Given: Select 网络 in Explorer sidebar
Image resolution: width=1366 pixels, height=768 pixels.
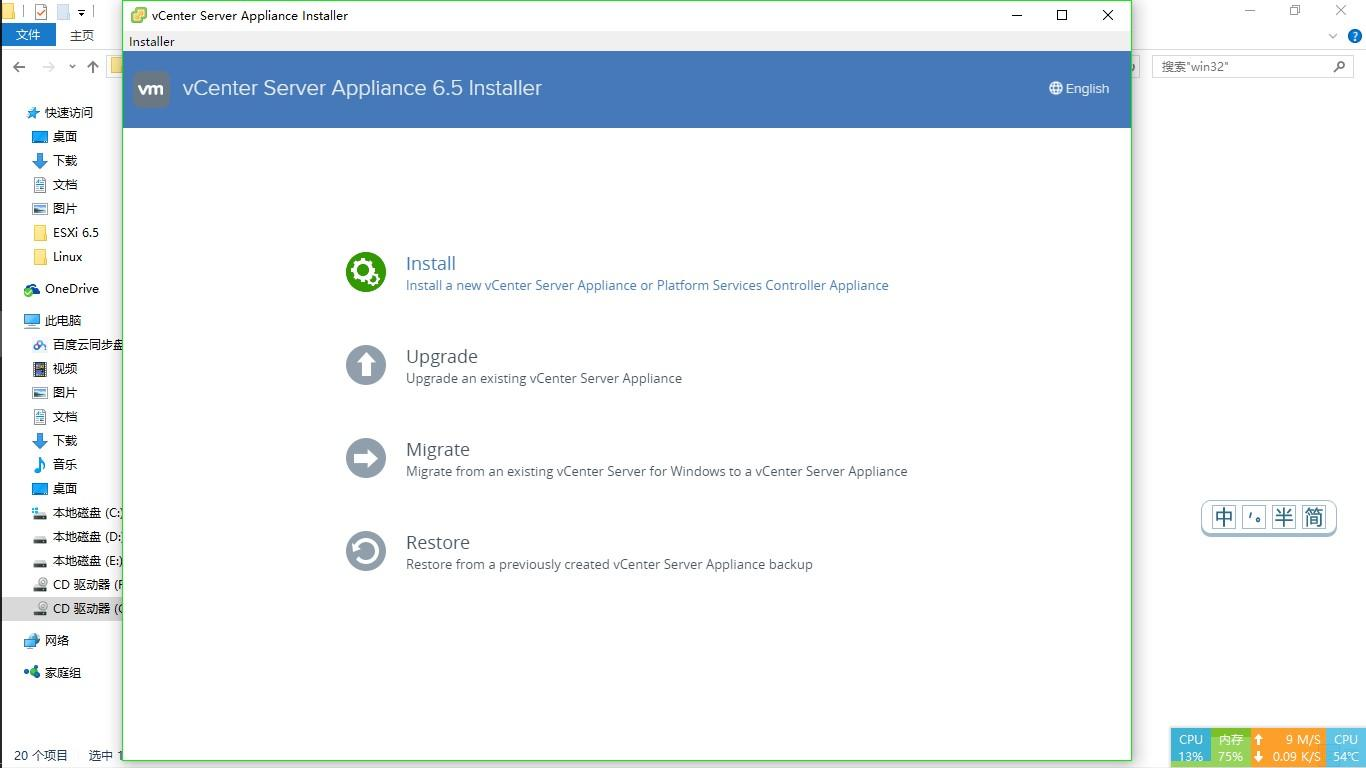Looking at the screenshot, I should point(47,641).
